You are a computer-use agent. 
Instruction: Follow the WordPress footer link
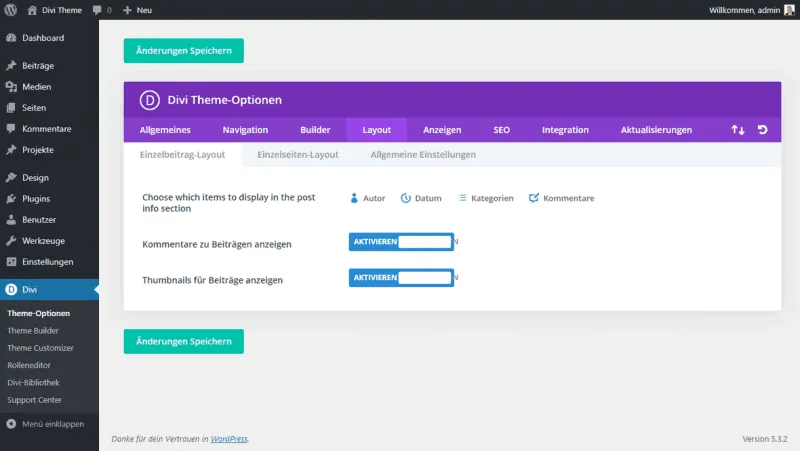[x=229, y=439]
